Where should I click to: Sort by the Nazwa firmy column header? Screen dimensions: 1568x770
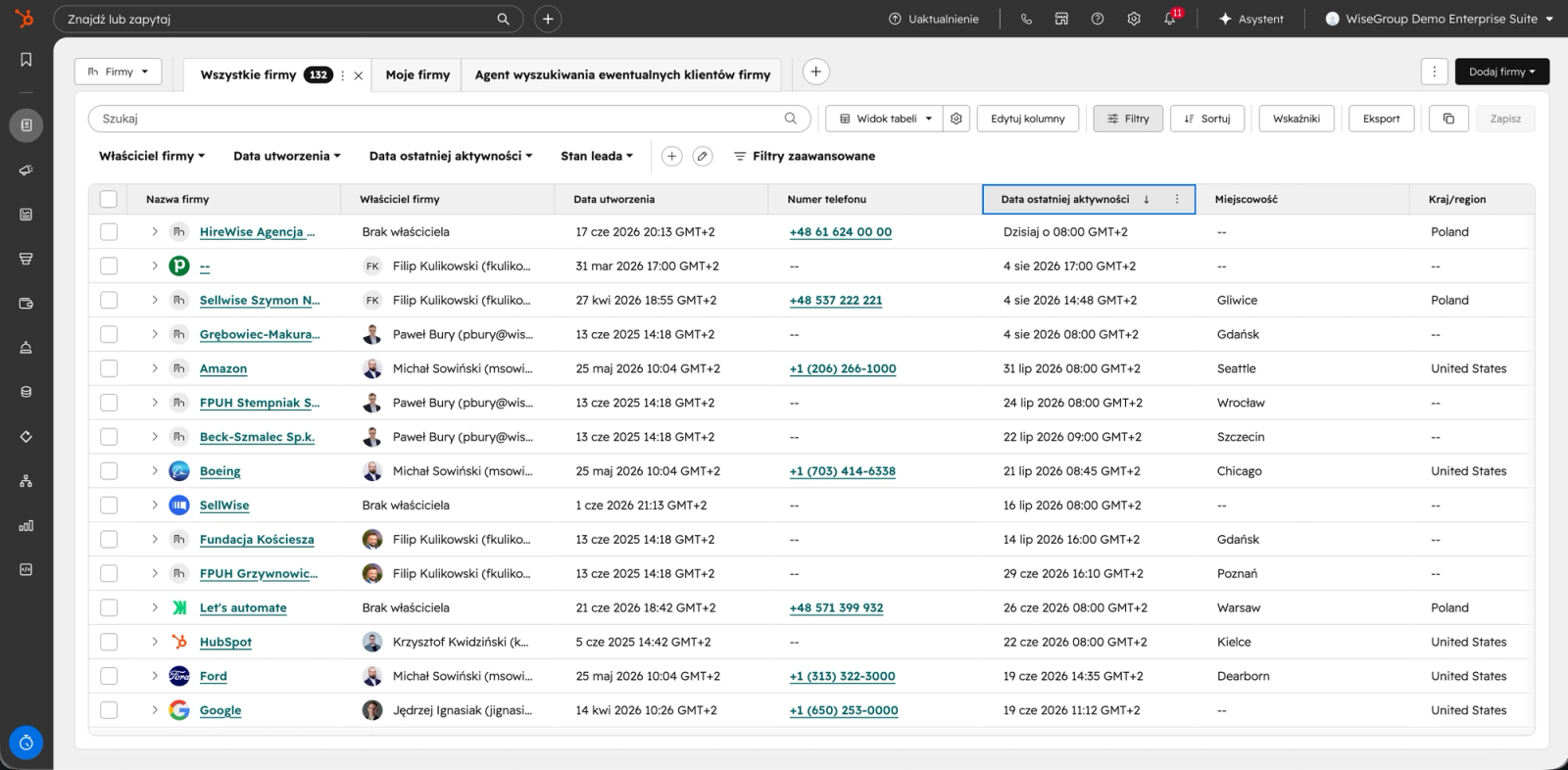point(177,199)
